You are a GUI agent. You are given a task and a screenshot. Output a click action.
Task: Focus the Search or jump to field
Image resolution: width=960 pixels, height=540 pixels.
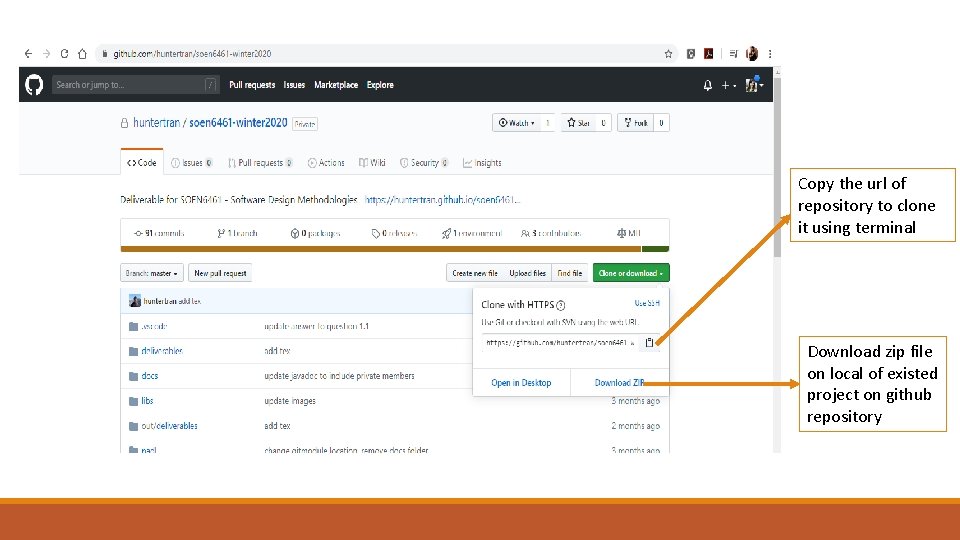[135, 84]
